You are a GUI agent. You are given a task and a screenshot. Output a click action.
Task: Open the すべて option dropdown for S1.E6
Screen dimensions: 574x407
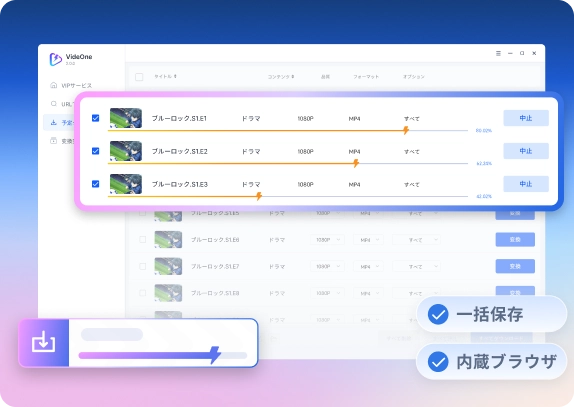click(x=416, y=240)
